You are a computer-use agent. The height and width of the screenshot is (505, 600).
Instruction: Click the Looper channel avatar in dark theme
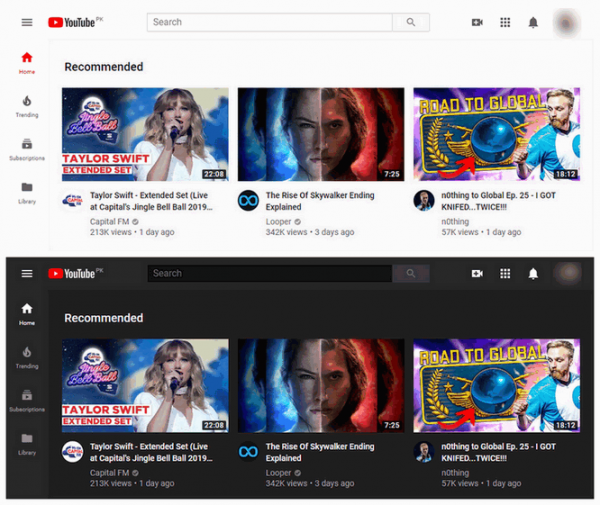click(248, 452)
